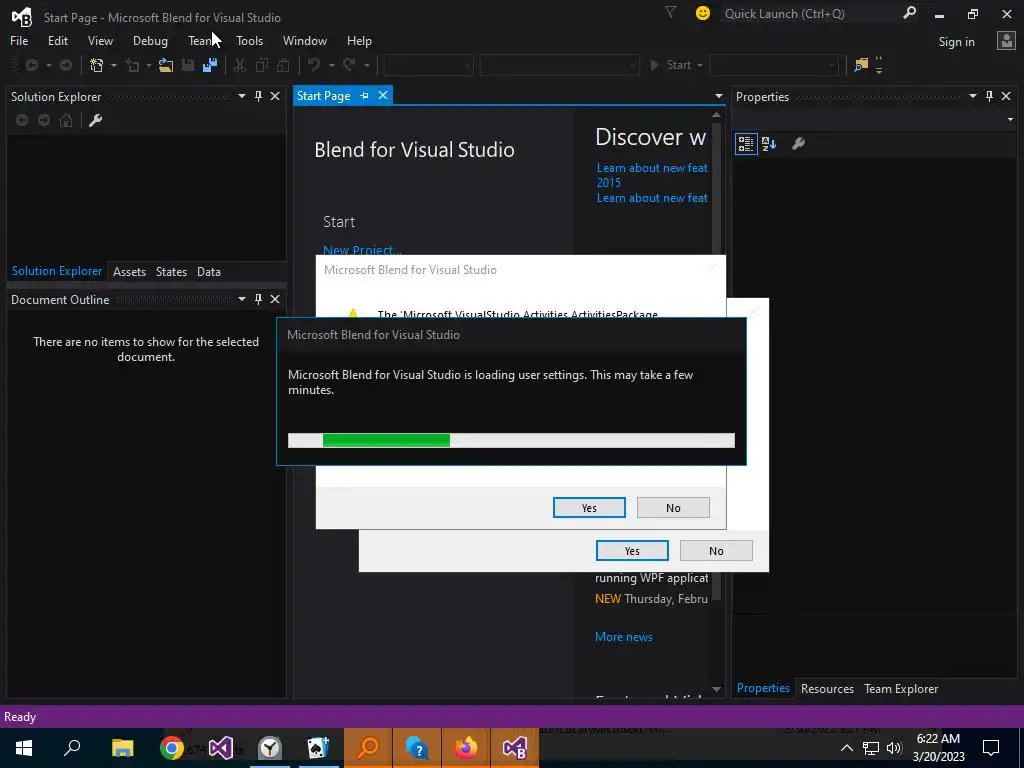Open the View menu
Screen dimensions: 1024x768
click(100, 41)
